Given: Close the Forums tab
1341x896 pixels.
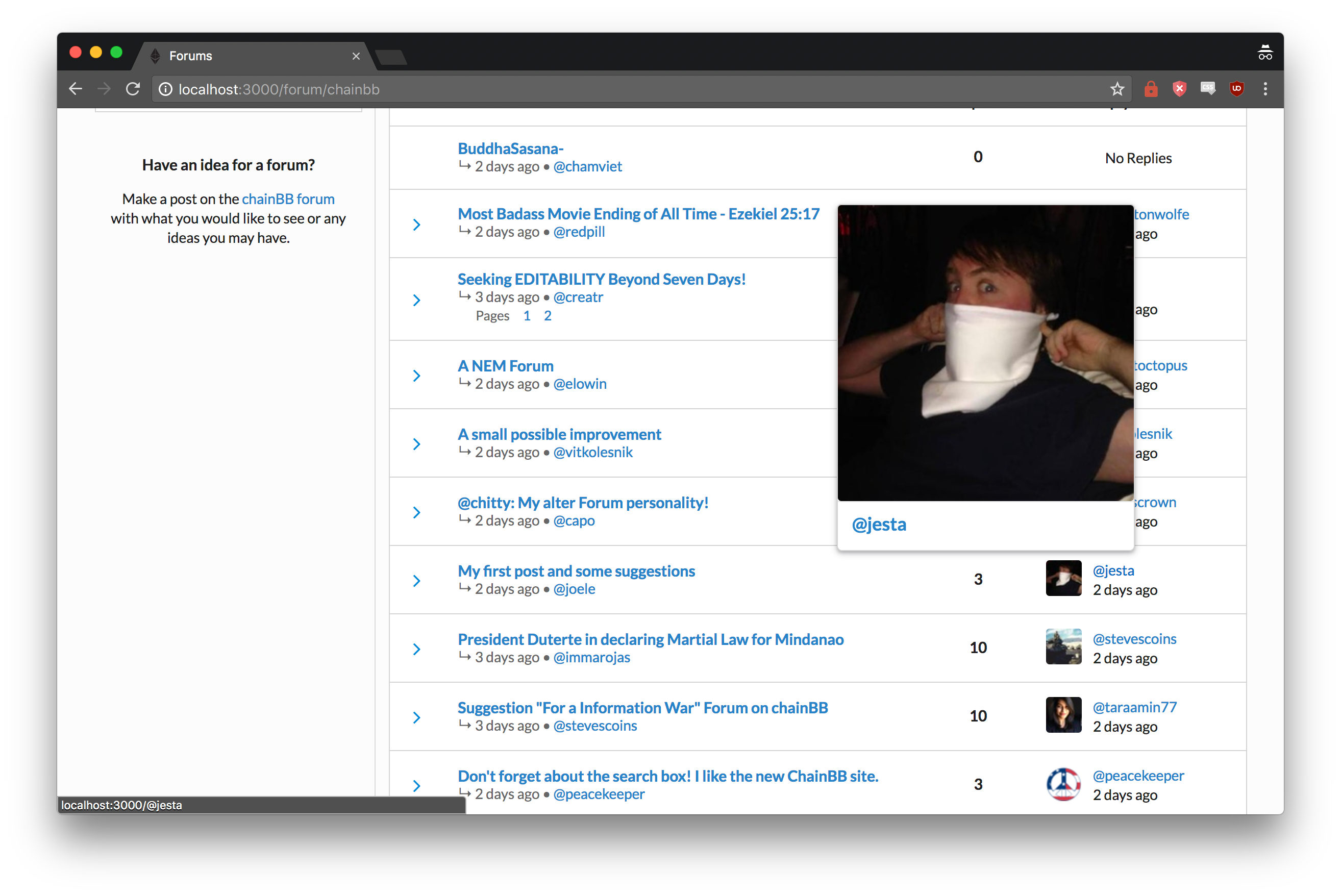Looking at the screenshot, I should click(x=356, y=56).
